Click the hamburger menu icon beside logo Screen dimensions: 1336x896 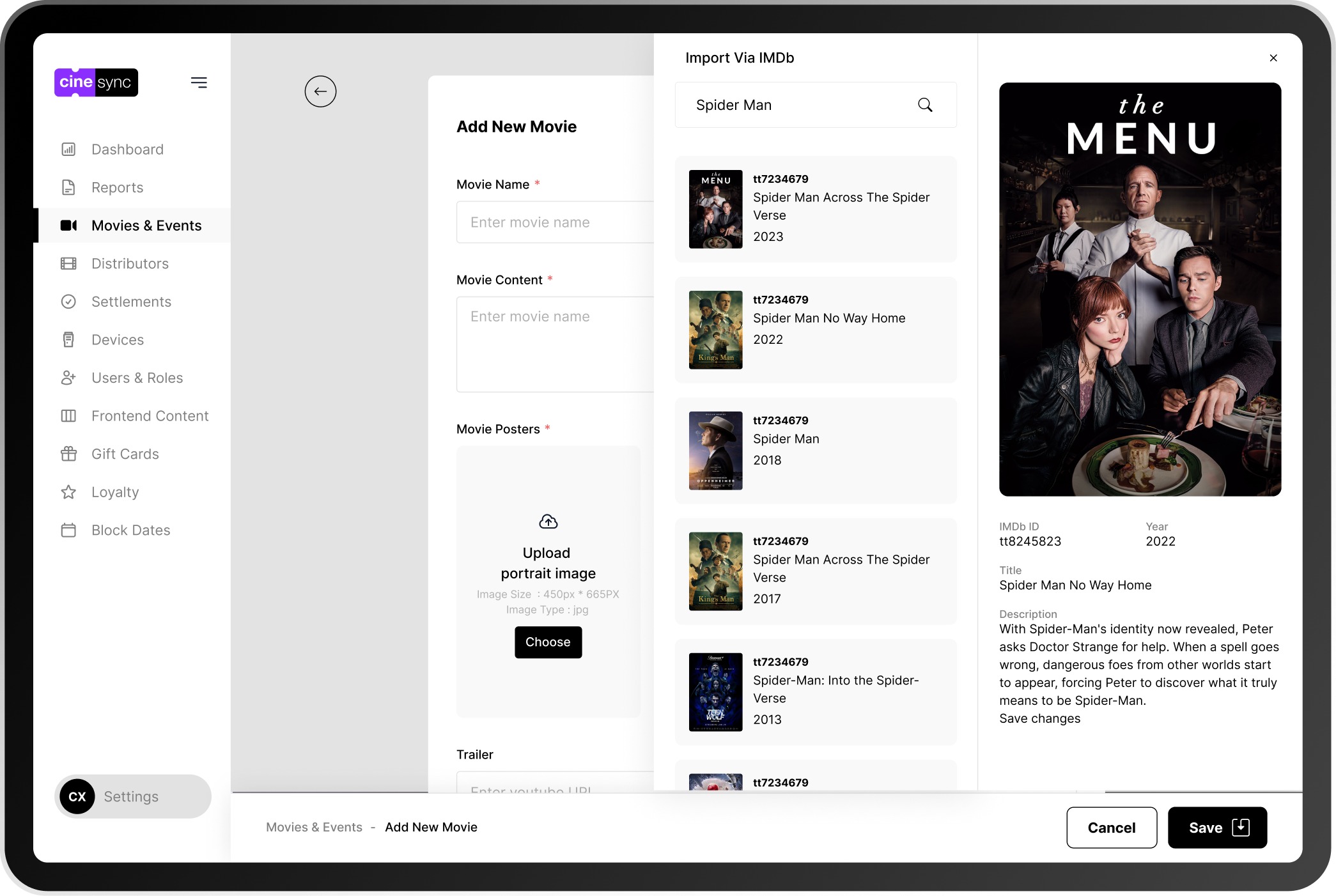point(199,82)
